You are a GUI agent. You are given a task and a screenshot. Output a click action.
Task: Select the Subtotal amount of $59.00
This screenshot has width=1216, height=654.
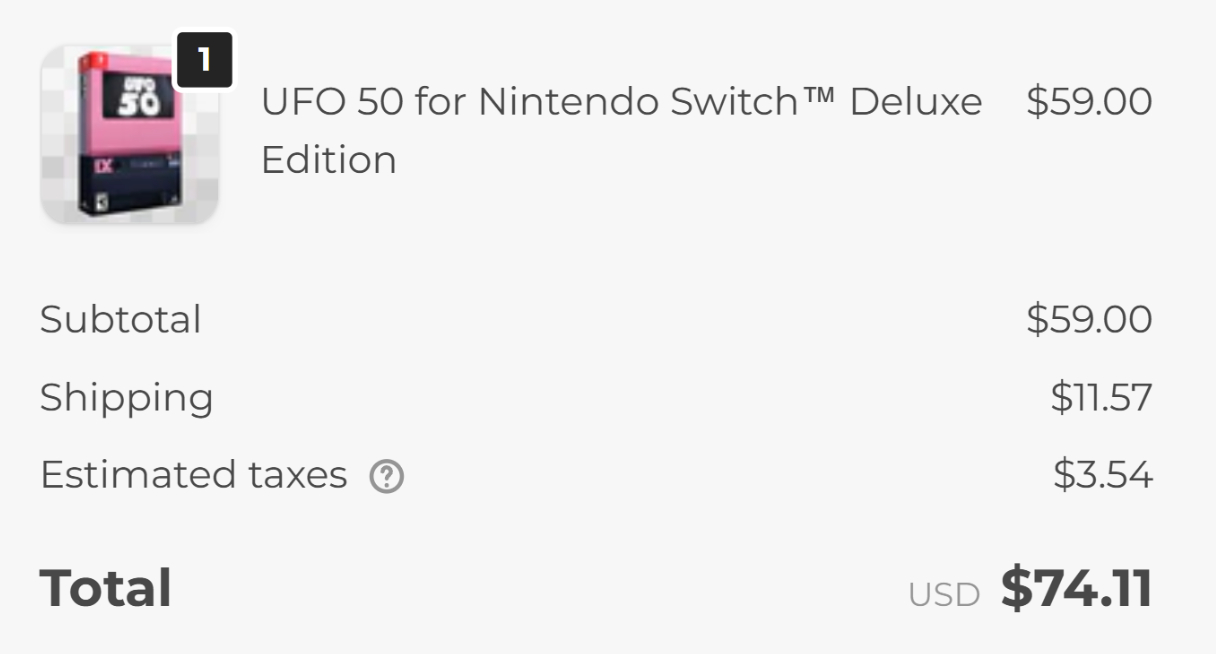(1088, 320)
